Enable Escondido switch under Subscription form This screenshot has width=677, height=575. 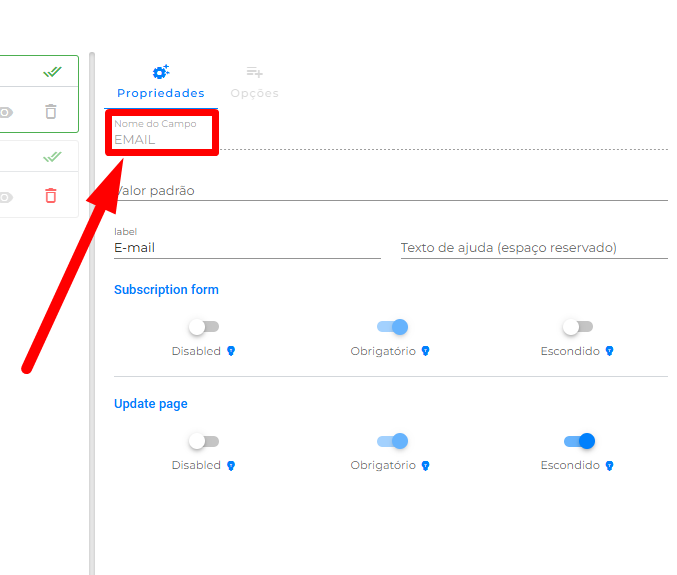click(577, 327)
